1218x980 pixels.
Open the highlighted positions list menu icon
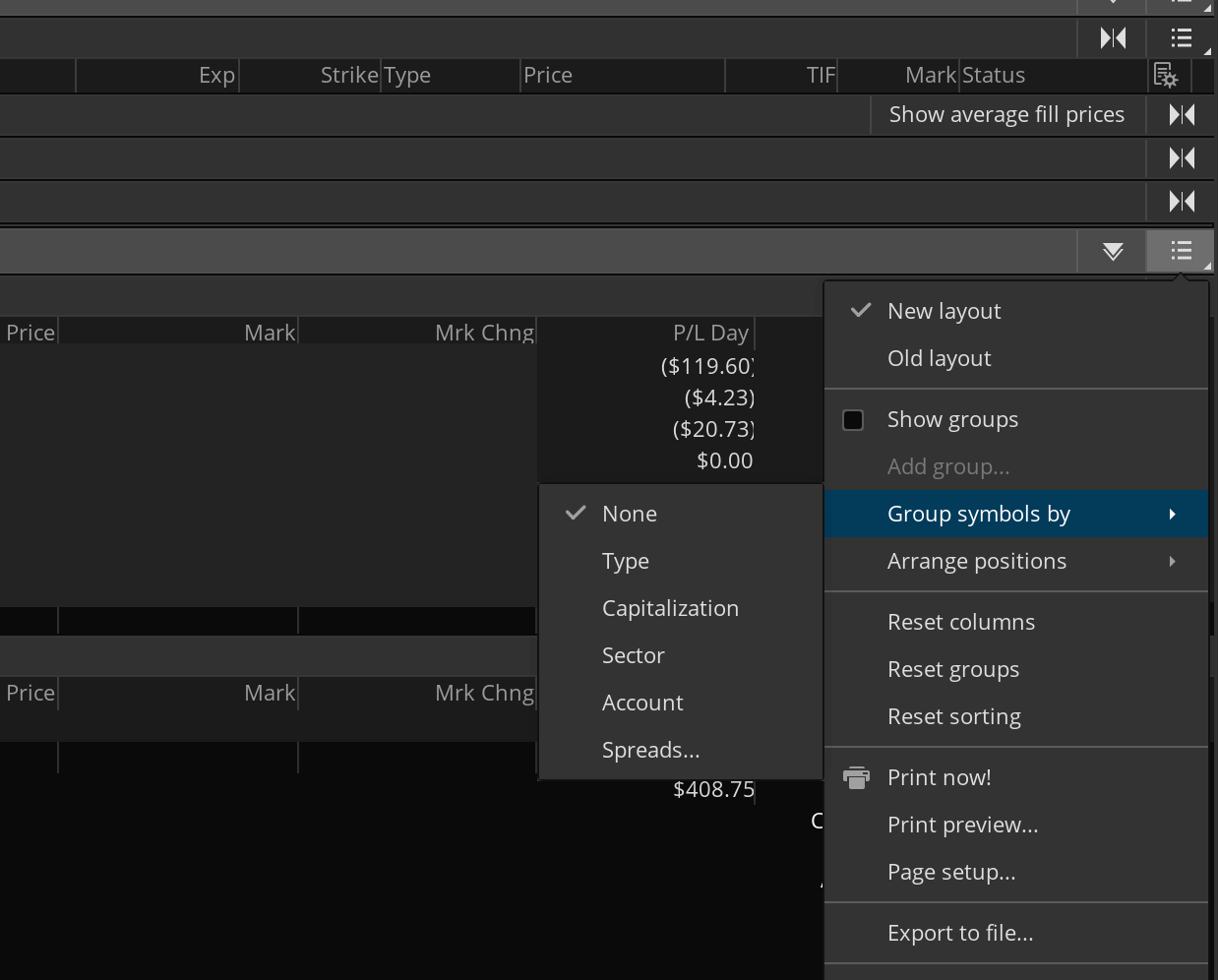1181,252
